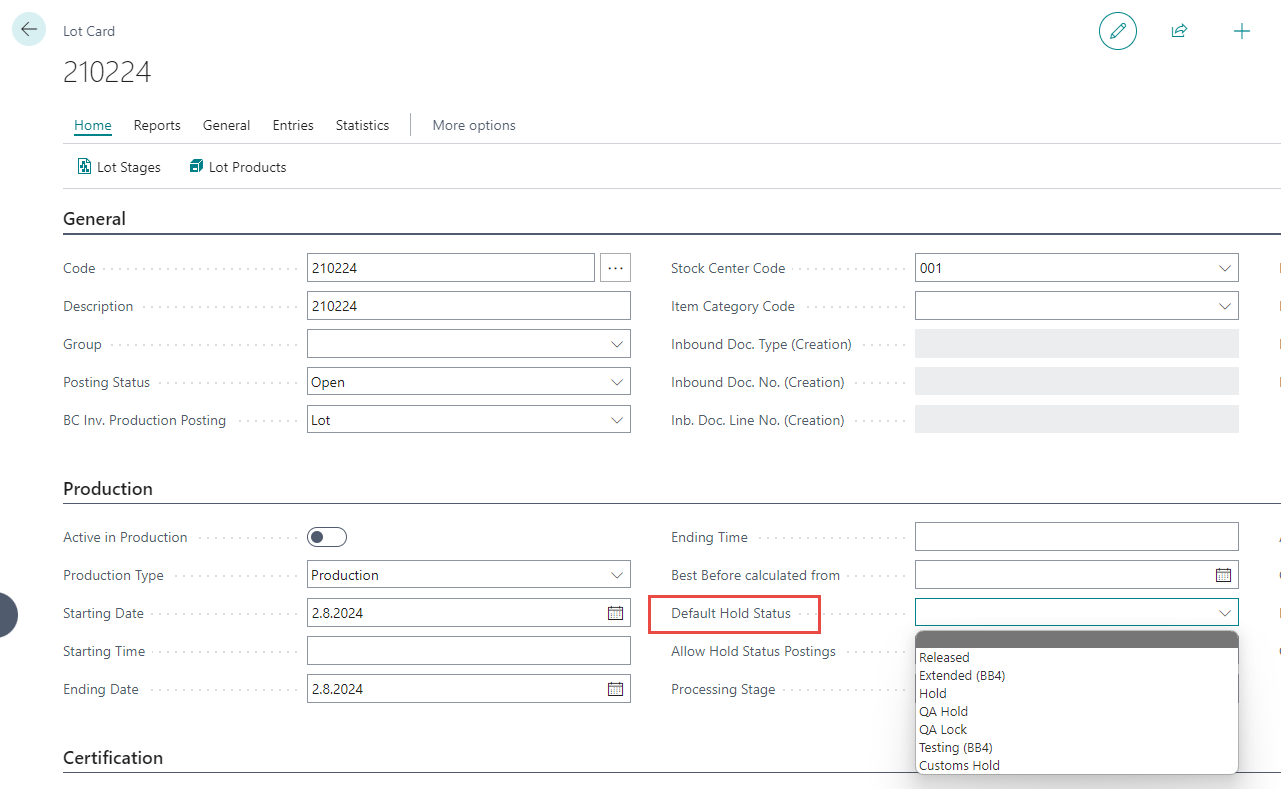Switch to the Reports tab
Image resolution: width=1281 pixels, height=789 pixels.
(x=157, y=125)
